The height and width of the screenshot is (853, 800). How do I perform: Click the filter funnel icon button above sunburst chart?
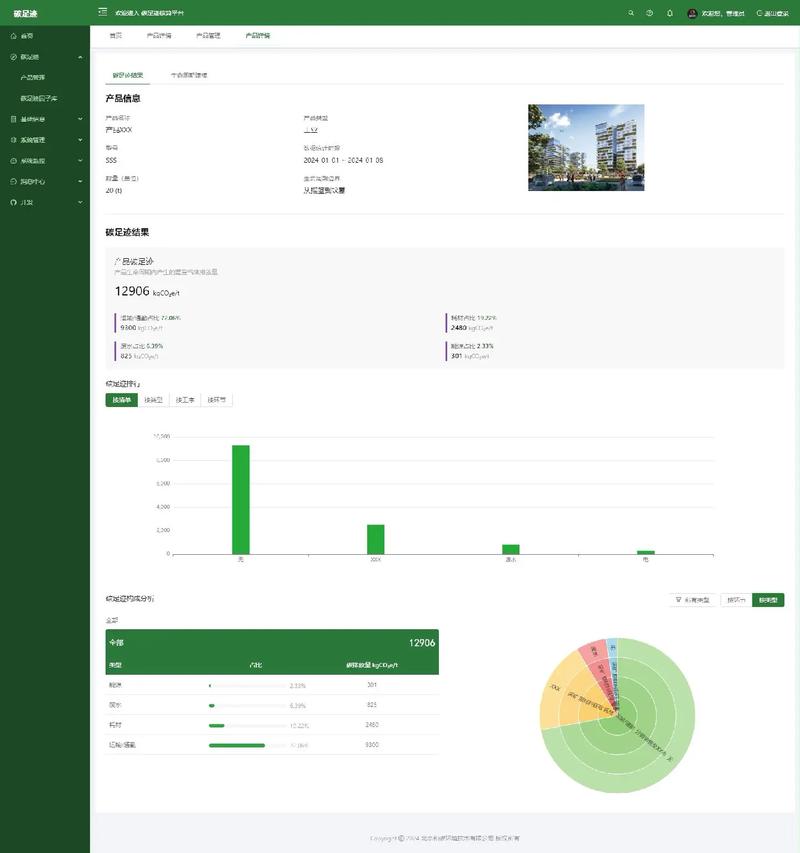point(692,599)
